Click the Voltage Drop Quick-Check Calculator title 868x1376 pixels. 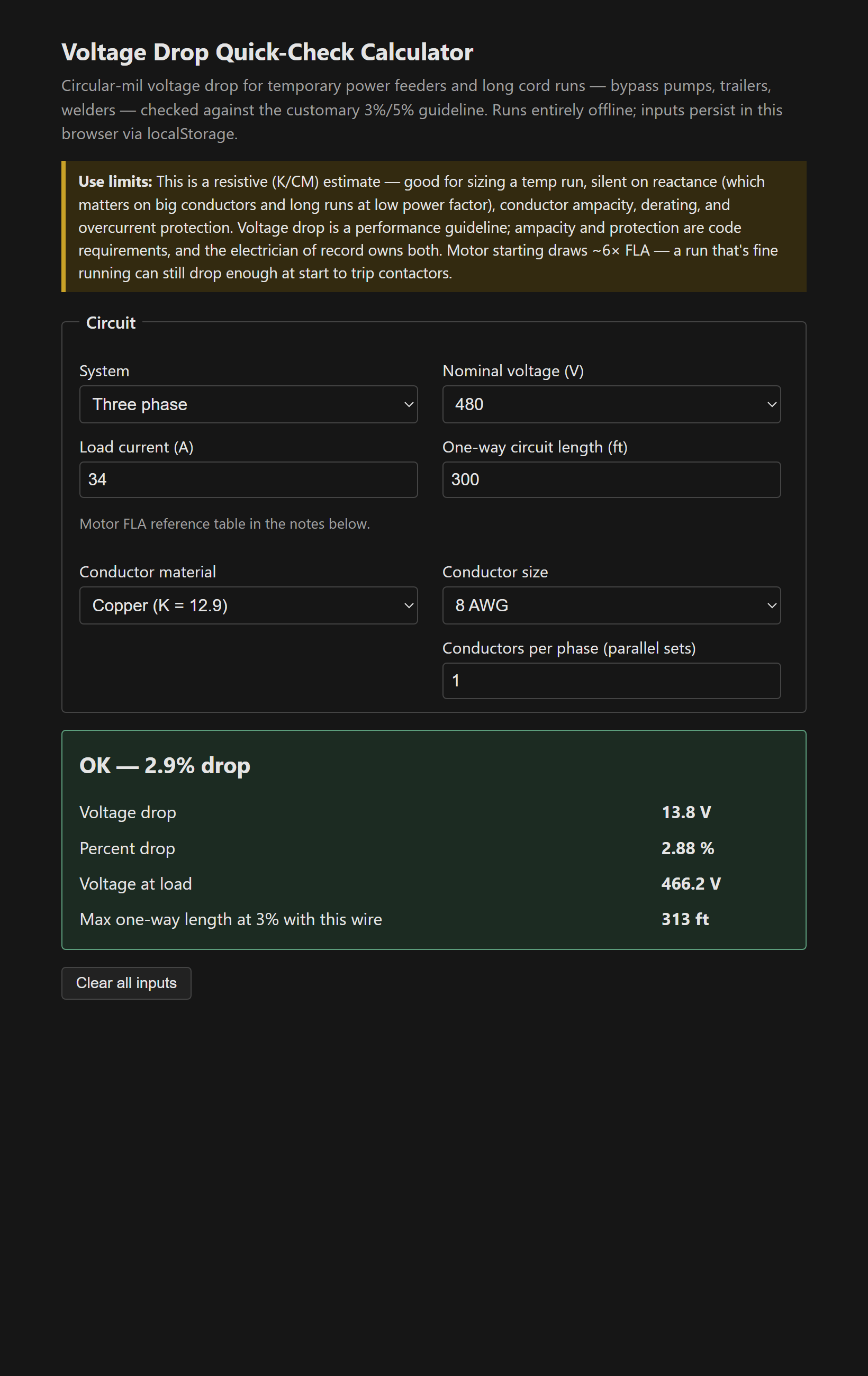(x=267, y=52)
